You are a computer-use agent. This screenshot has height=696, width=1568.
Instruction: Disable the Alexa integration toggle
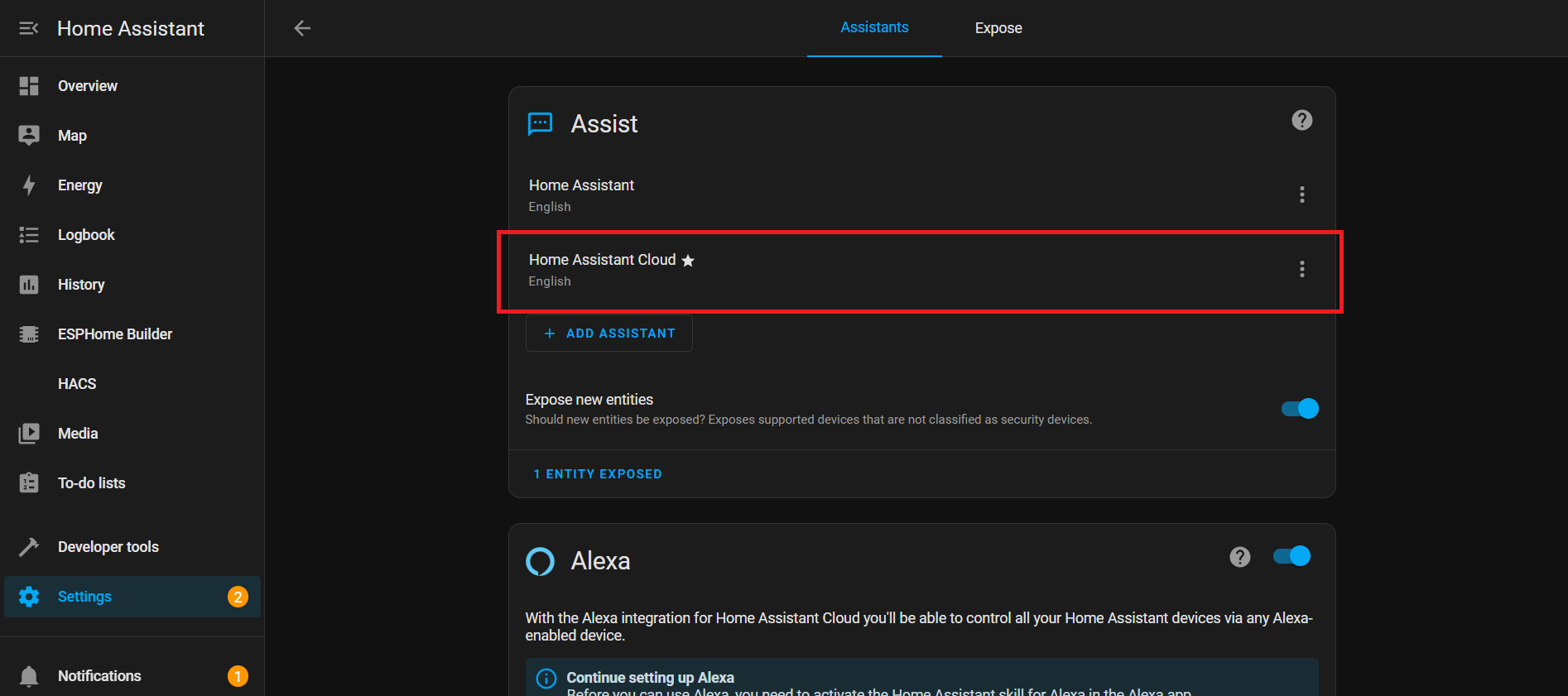(1291, 556)
